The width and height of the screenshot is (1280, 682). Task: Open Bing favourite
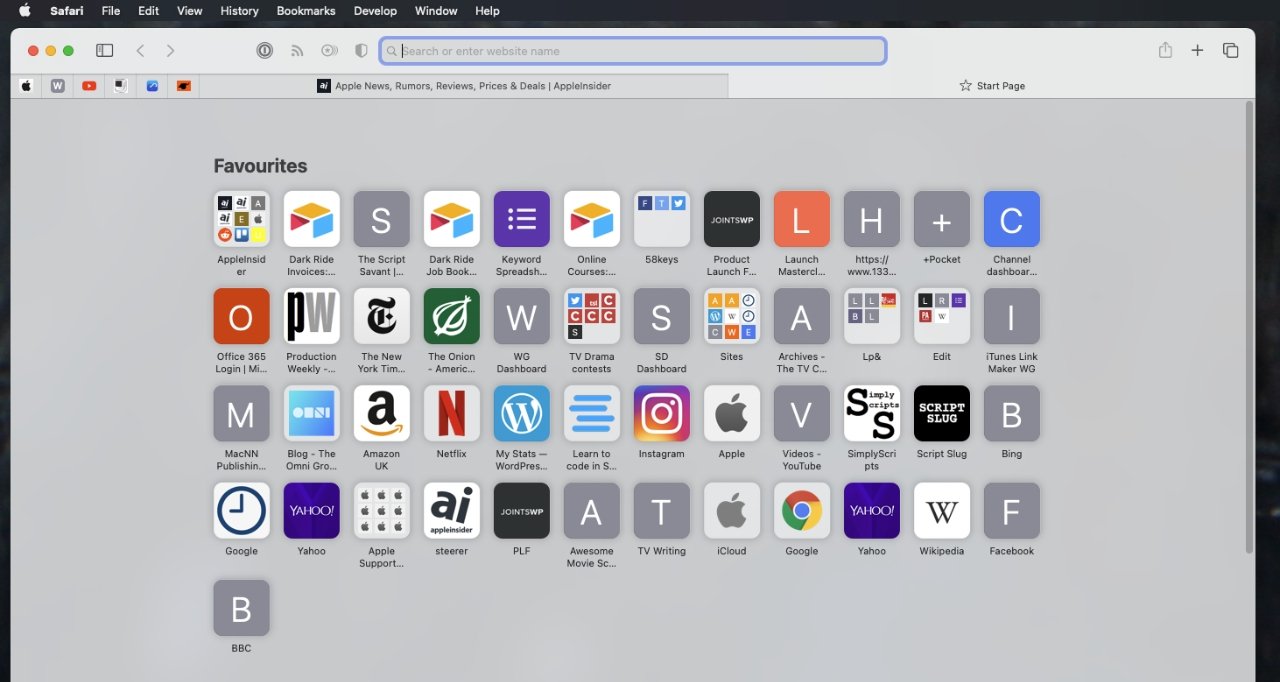[1011, 413]
